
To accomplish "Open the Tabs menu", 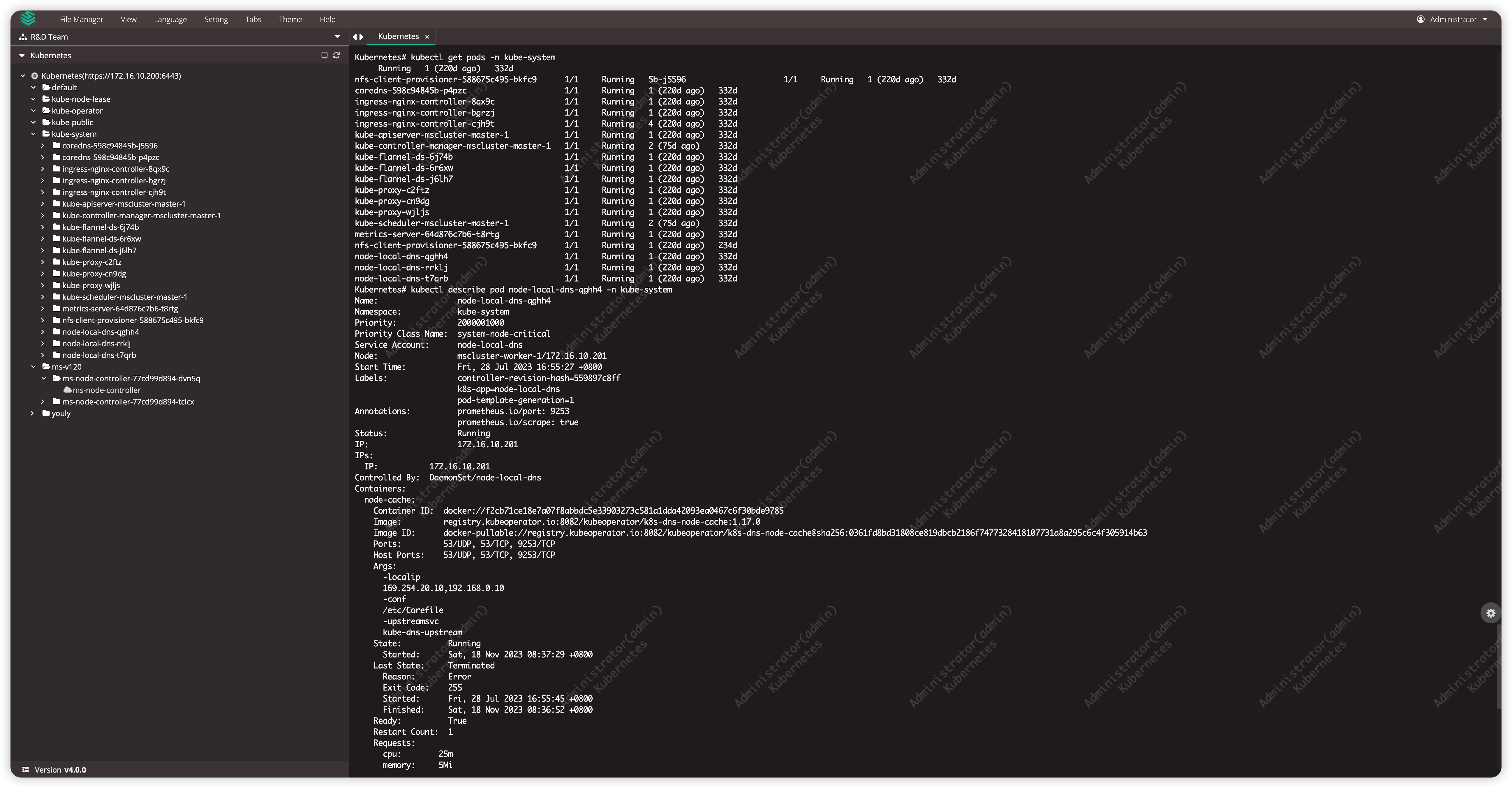I will [253, 19].
